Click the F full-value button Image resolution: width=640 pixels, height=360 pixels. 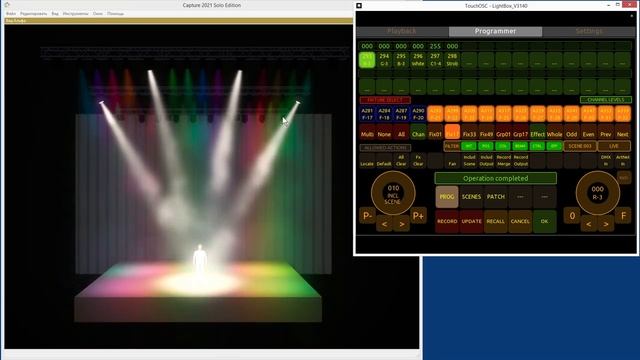(623, 216)
